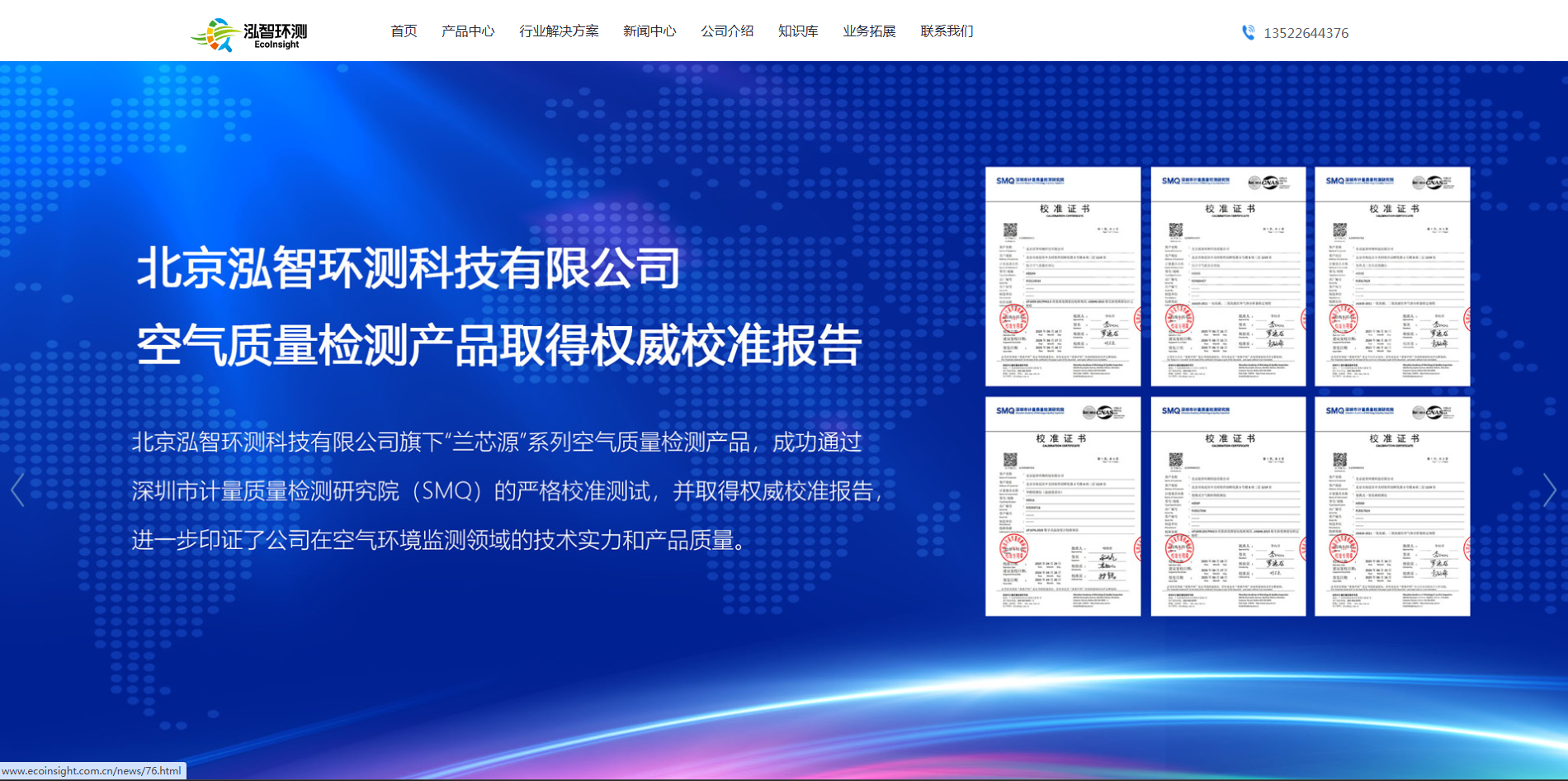Open the 首页 home menu item

coord(404,31)
